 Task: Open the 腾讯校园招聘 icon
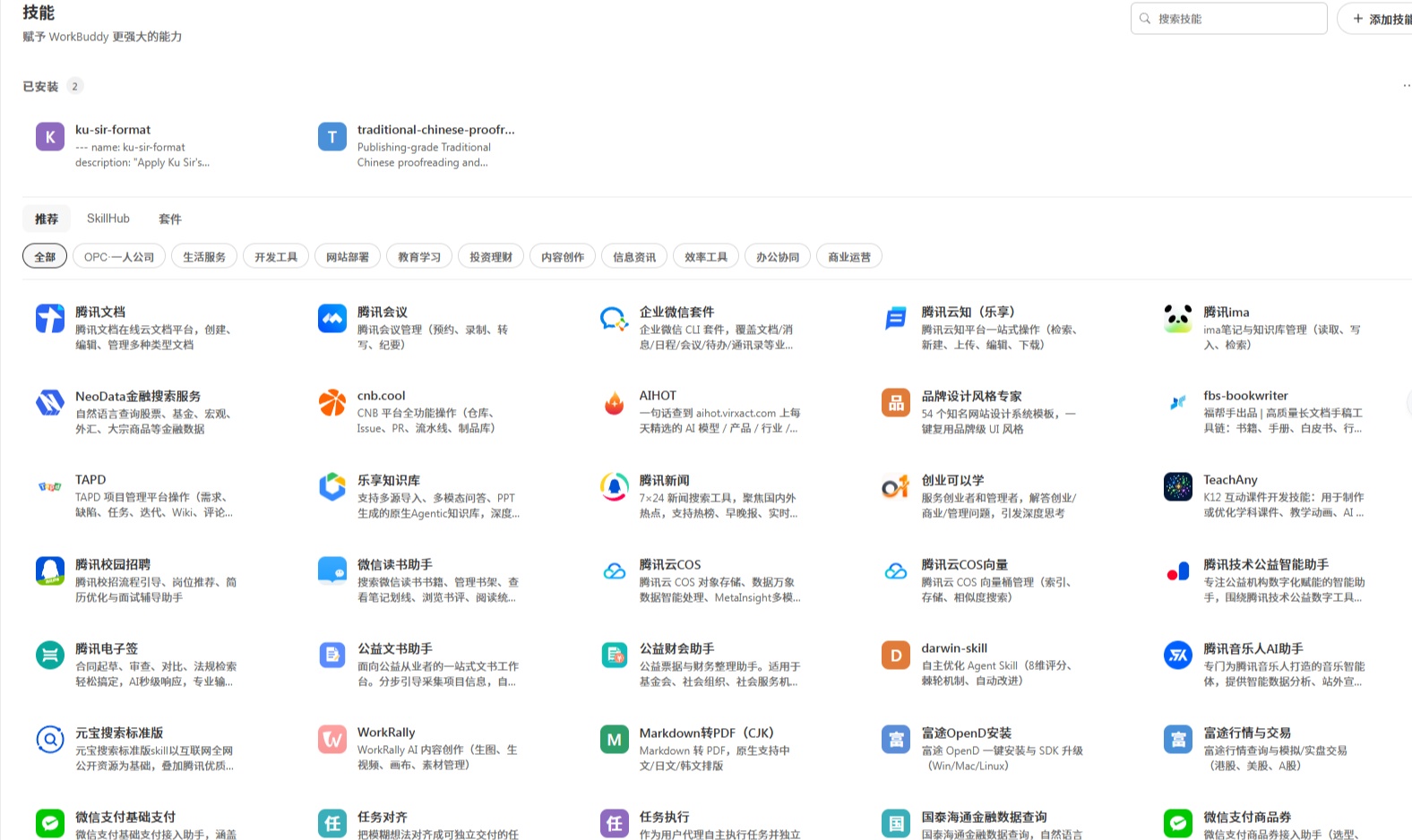[50, 570]
